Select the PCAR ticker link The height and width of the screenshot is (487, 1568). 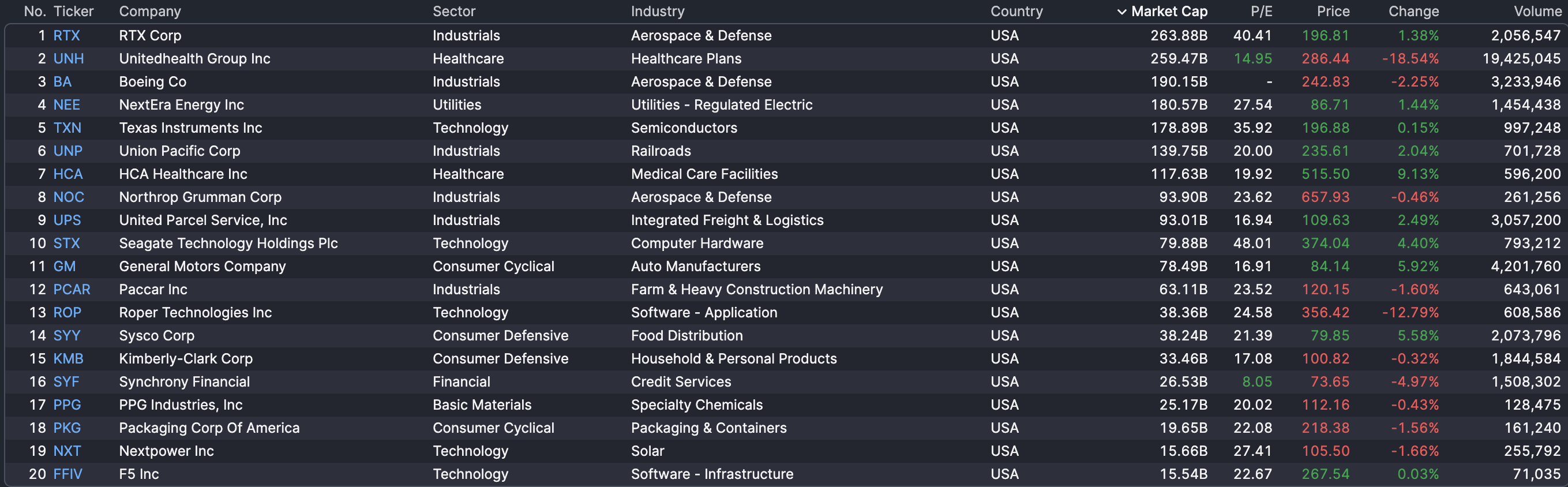(x=71, y=290)
